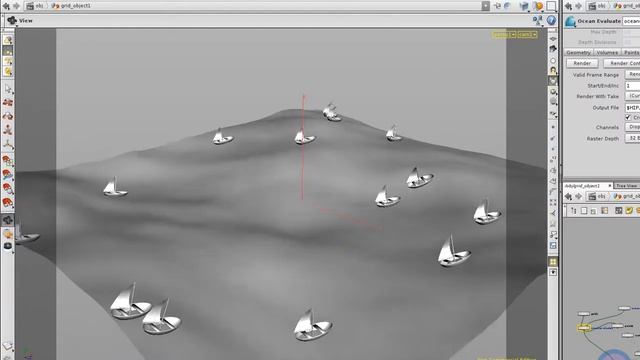
Task: Click the Render Control button
Action: tap(622, 63)
